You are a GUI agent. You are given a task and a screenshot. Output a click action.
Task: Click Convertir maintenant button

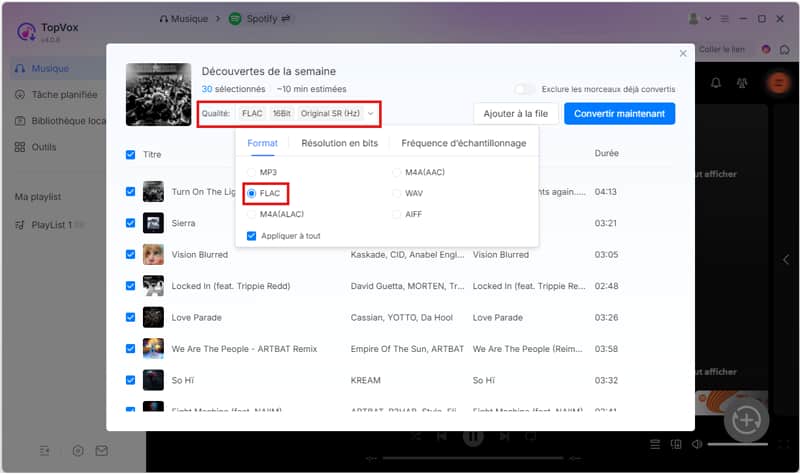tap(619, 114)
